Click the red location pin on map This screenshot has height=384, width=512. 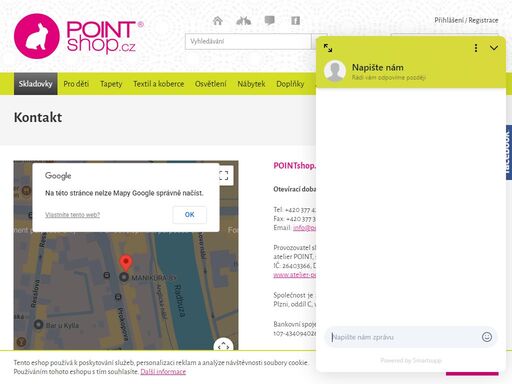[x=126, y=263]
